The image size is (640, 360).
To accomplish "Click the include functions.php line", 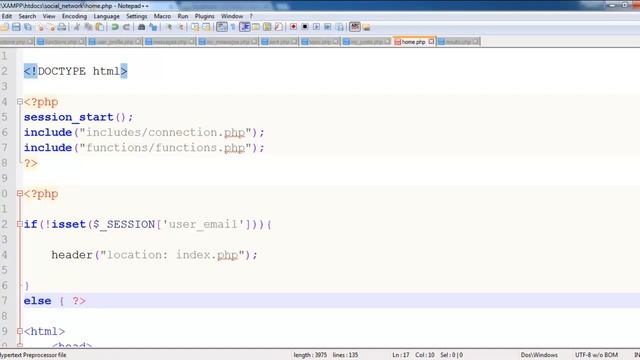I will coord(144,148).
